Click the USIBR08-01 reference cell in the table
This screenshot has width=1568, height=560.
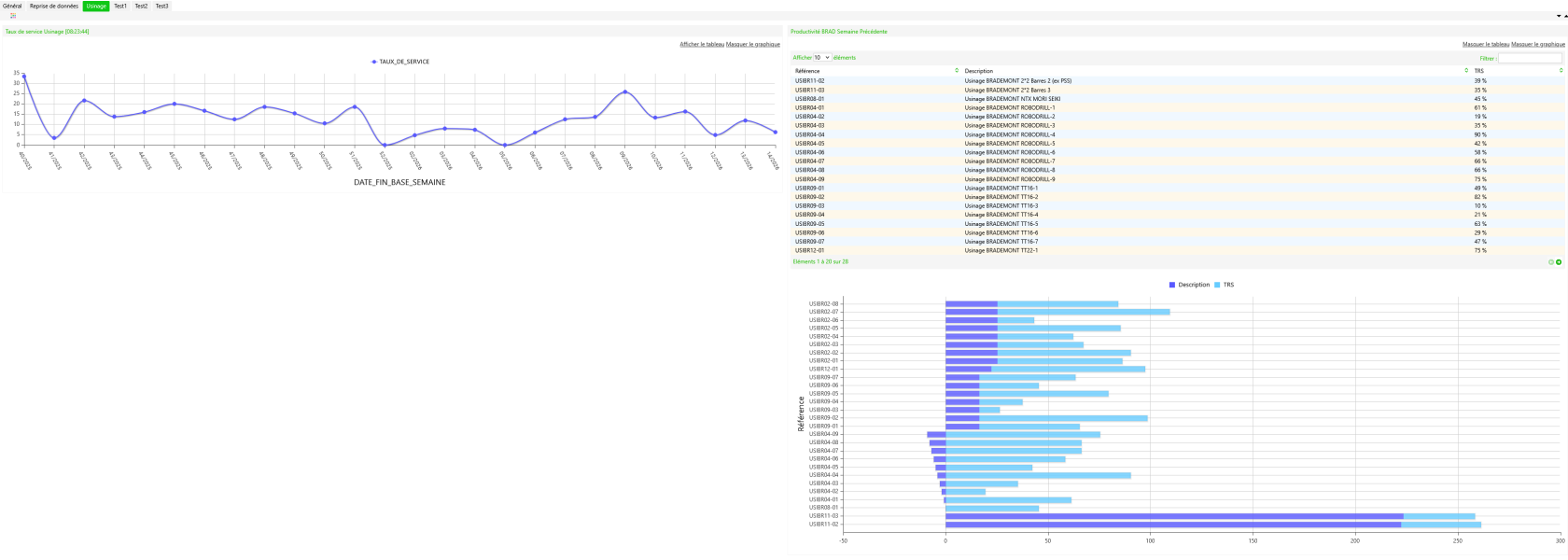(x=810, y=99)
